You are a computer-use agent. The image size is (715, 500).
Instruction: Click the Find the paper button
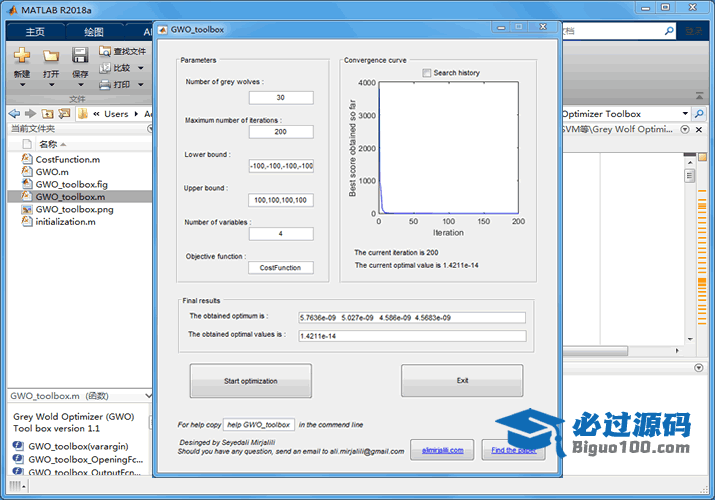click(x=513, y=450)
